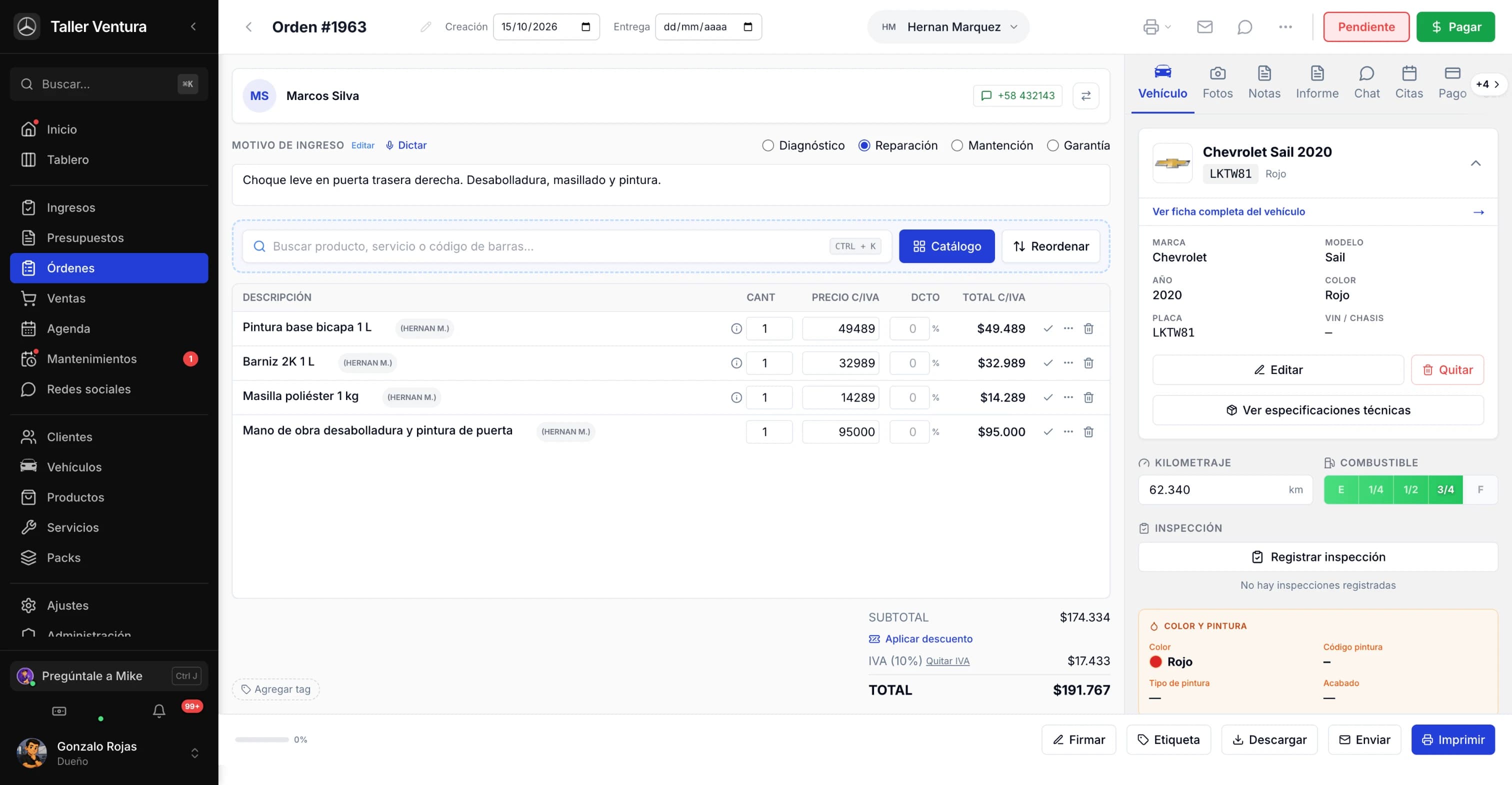The height and width of the screenshot is (785, 1512).
Task: Click the notifications bell icon
Action: pyautogui.click(x=158, y=711)
